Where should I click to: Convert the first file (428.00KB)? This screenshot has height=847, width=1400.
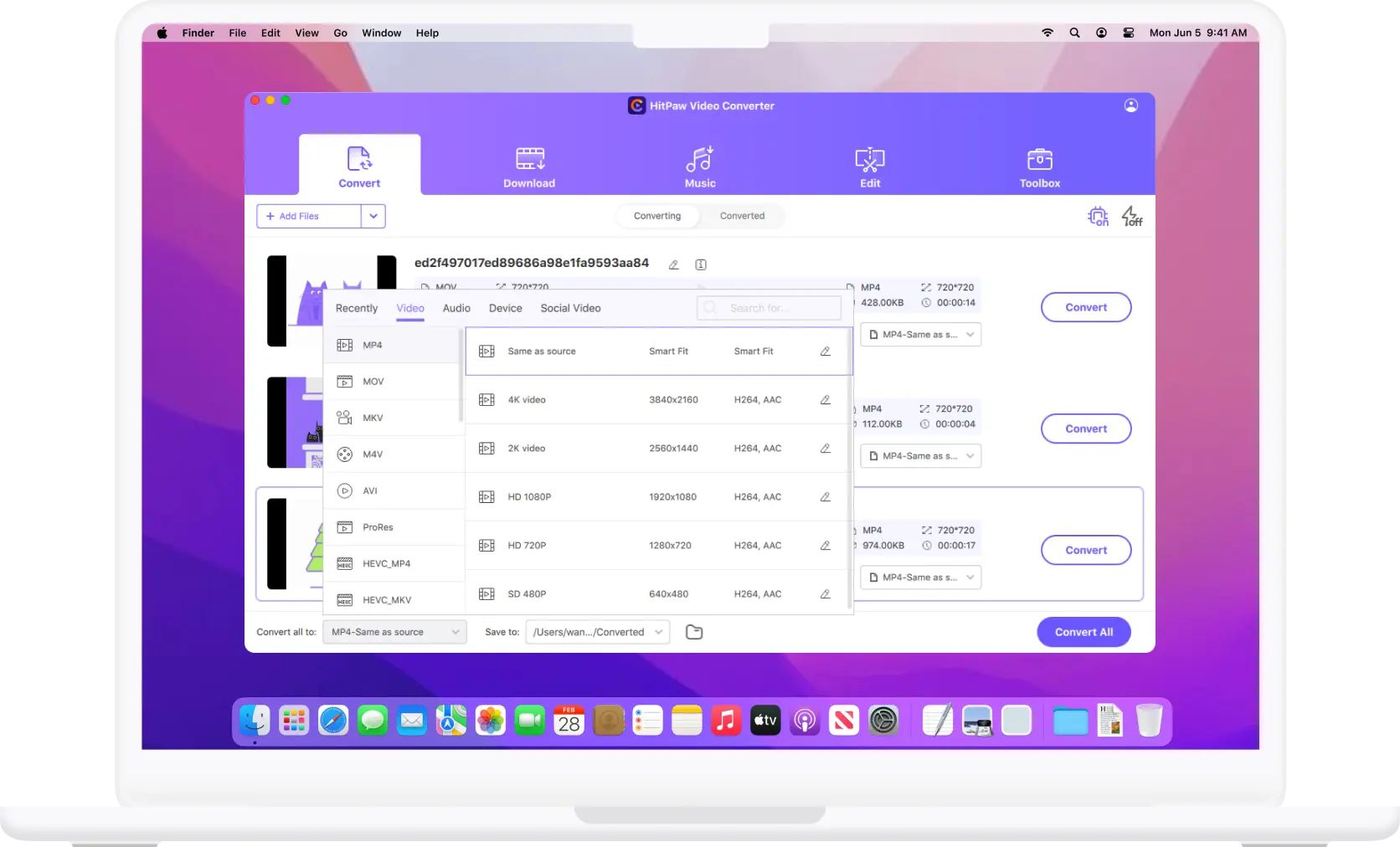coord(1086,307)
